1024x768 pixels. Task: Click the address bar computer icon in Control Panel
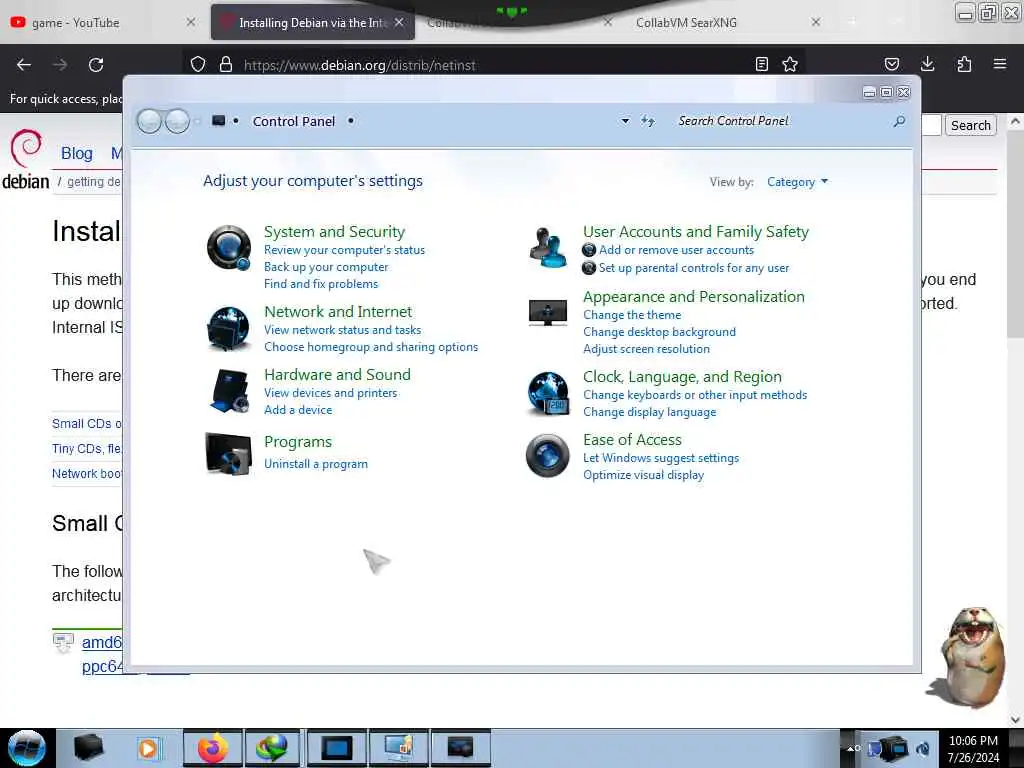point(219,121)
